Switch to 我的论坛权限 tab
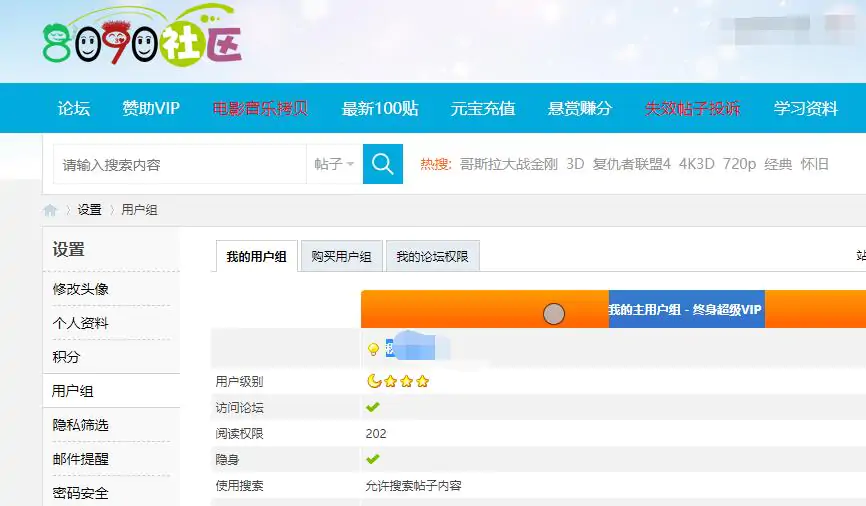Viewport: 866px width, 506px height. click(x=432, y=256)
